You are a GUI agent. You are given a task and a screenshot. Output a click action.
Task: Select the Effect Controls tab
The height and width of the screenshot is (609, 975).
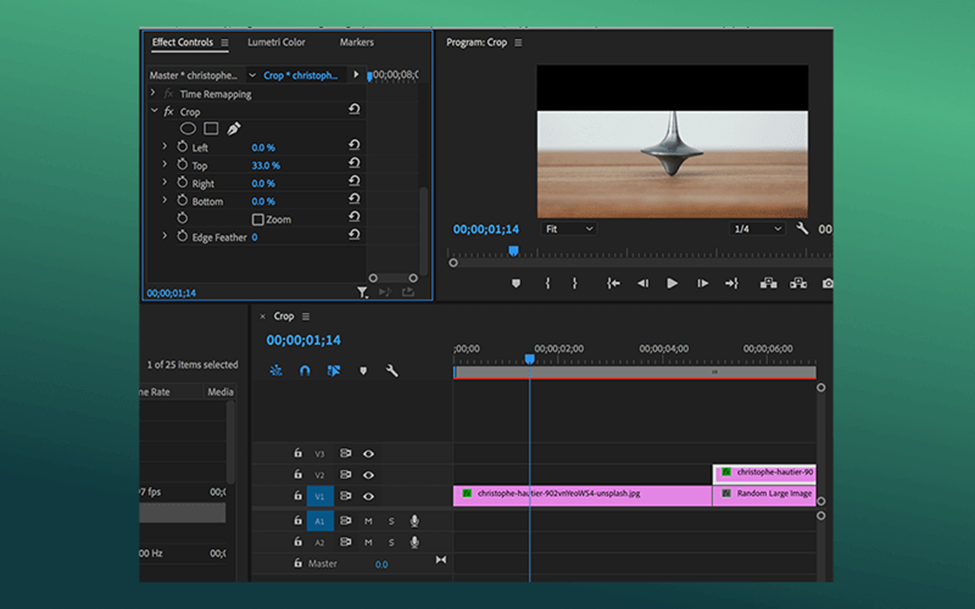pyautogui.click(x=182, y=42)
